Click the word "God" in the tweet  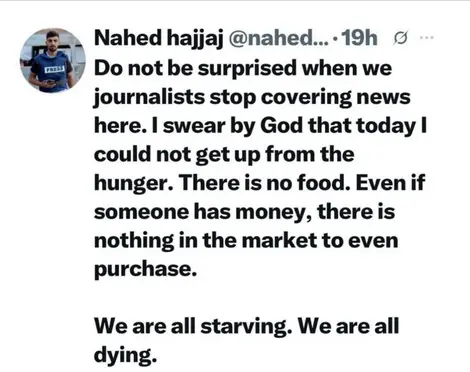click(x=281, y=126)
